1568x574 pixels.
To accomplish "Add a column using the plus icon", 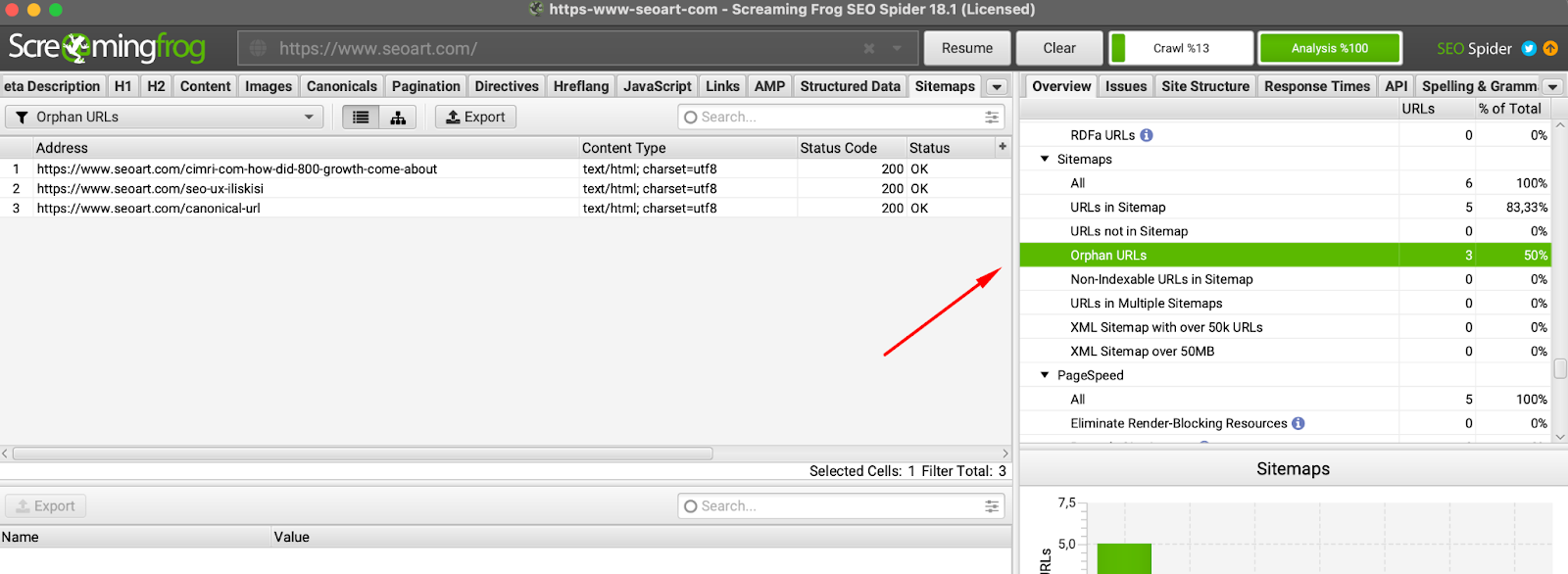I will tap(1003, 147).
